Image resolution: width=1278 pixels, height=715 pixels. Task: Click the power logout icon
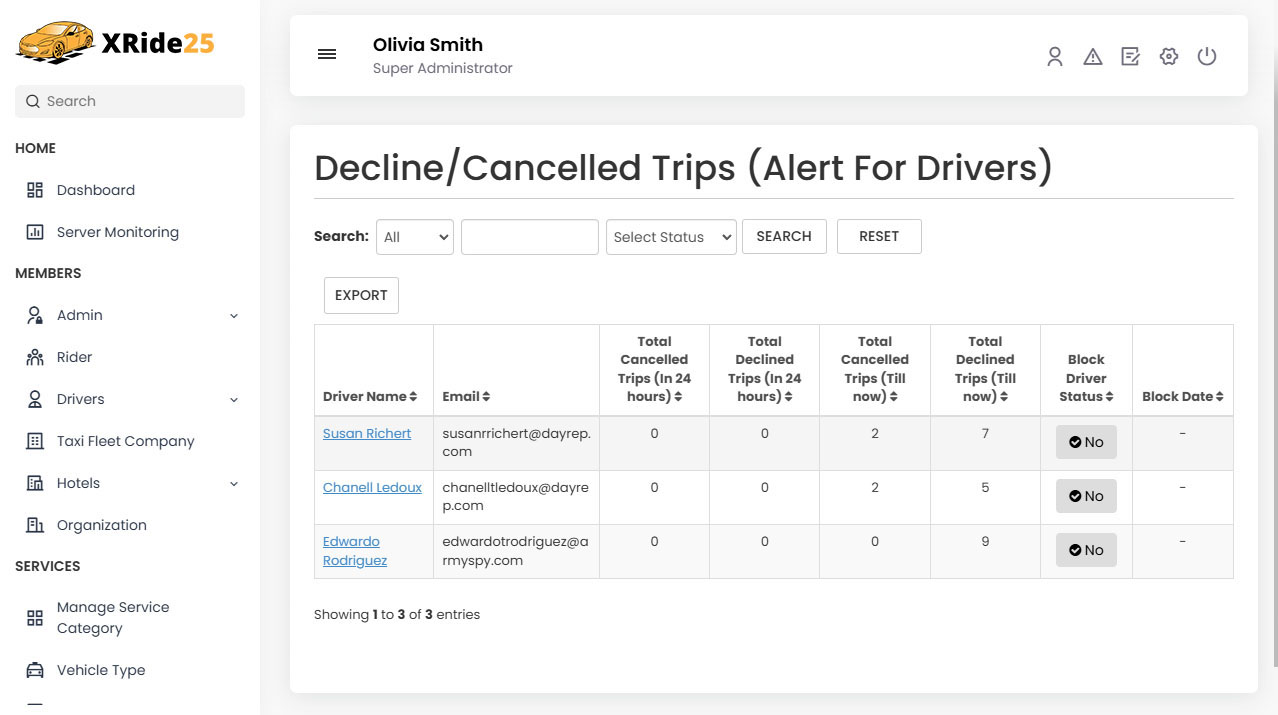pyautogui.click(x=1207, y=57)
